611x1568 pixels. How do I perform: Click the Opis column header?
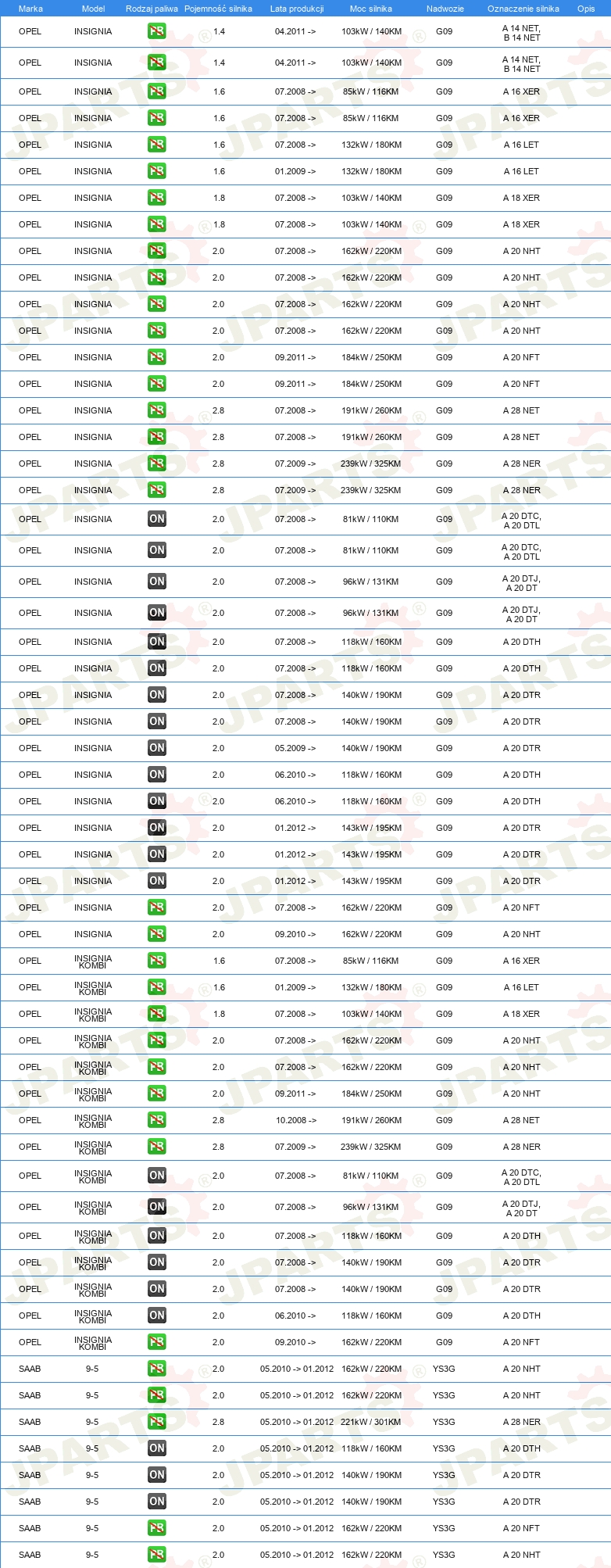(x=586, y=9)
